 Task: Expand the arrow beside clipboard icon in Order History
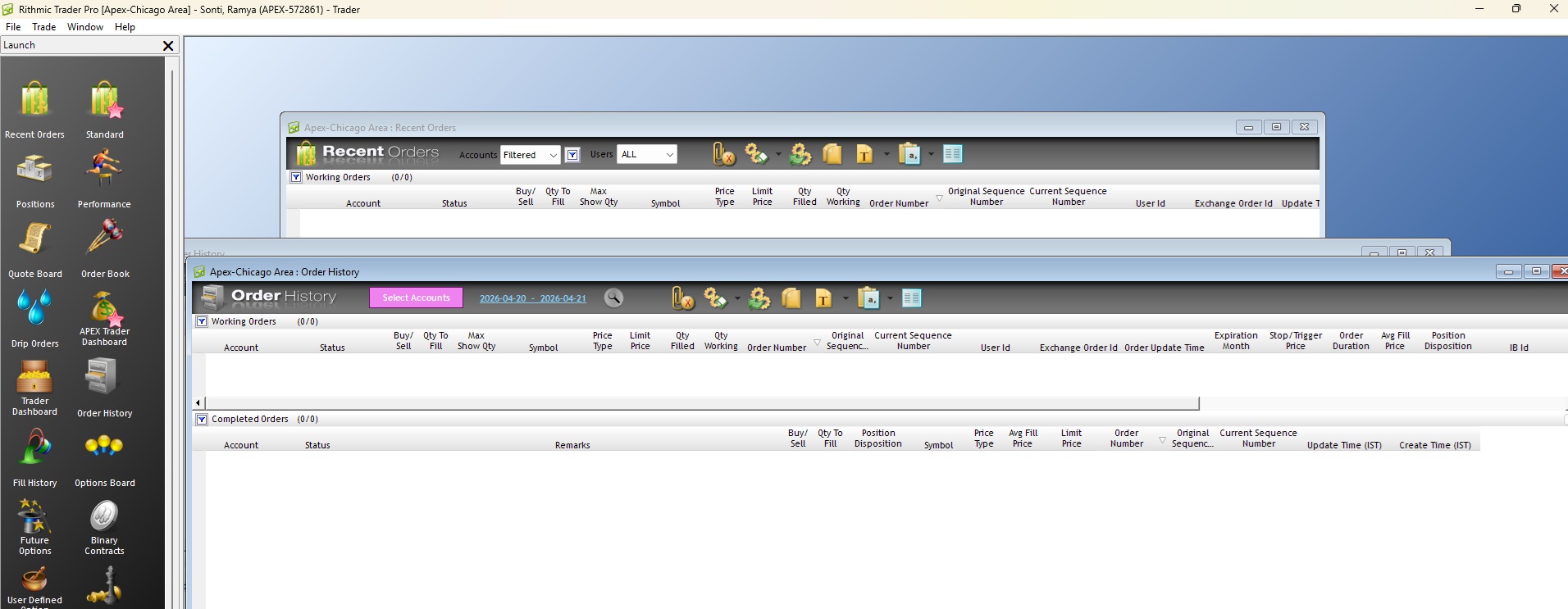pos(890,298)
